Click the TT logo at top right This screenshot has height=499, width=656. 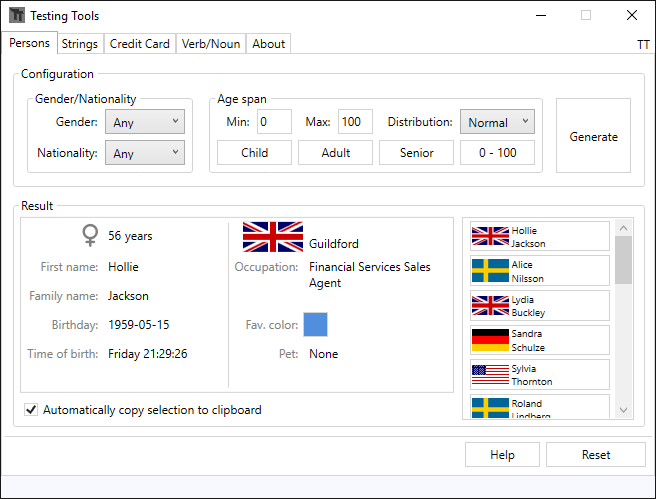click(643, 44)
